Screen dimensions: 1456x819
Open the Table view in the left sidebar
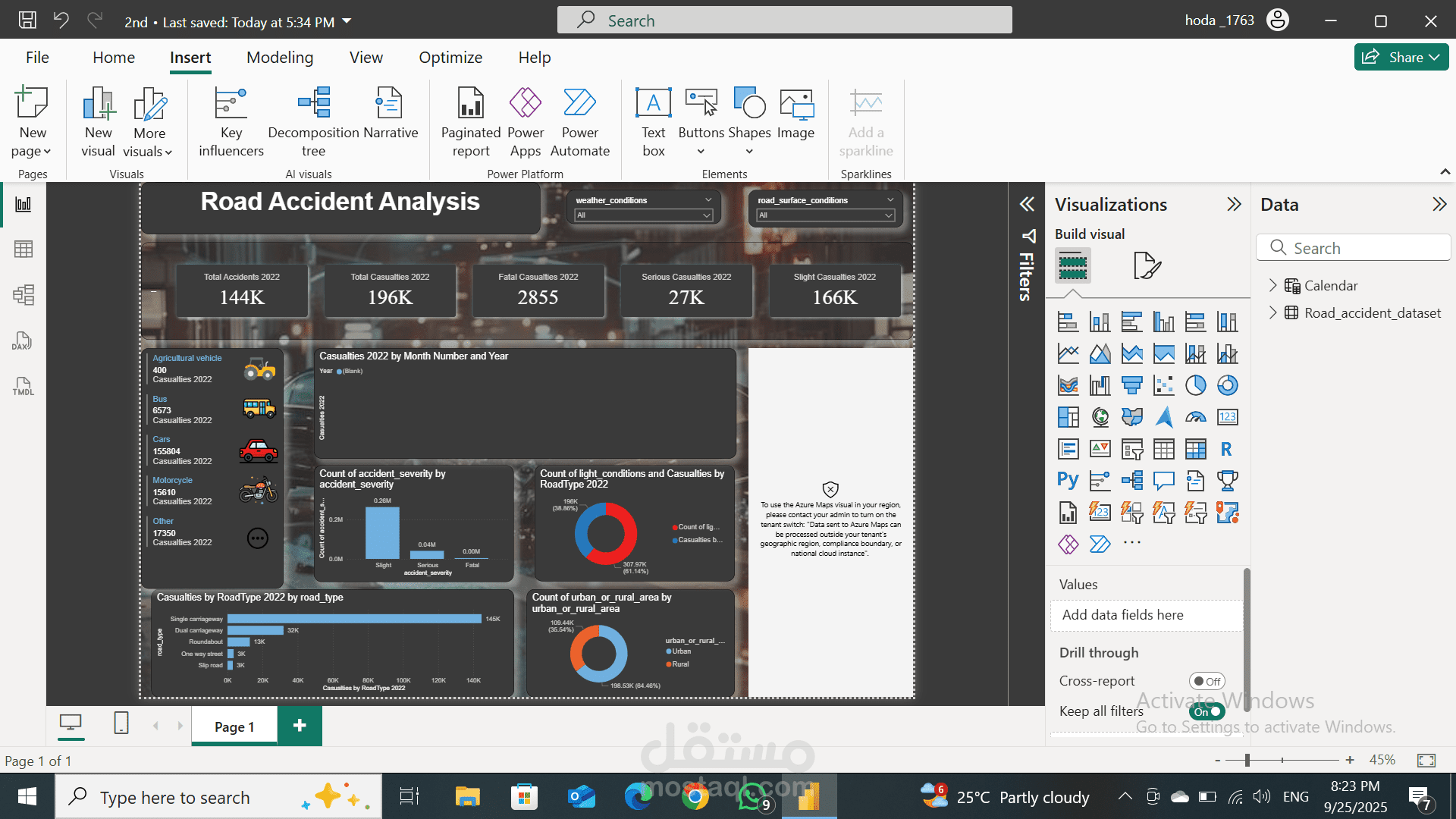pyautogui.click(x=24, y=249)
